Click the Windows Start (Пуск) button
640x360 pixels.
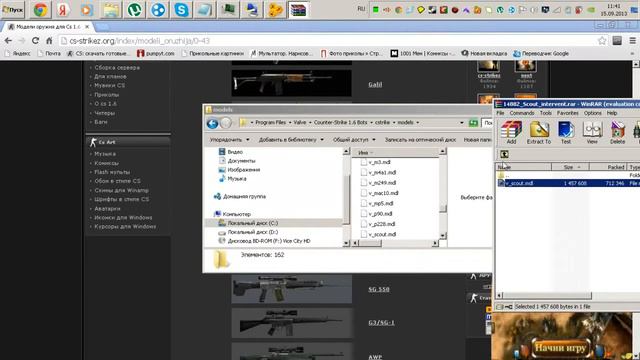coord(13,9)
